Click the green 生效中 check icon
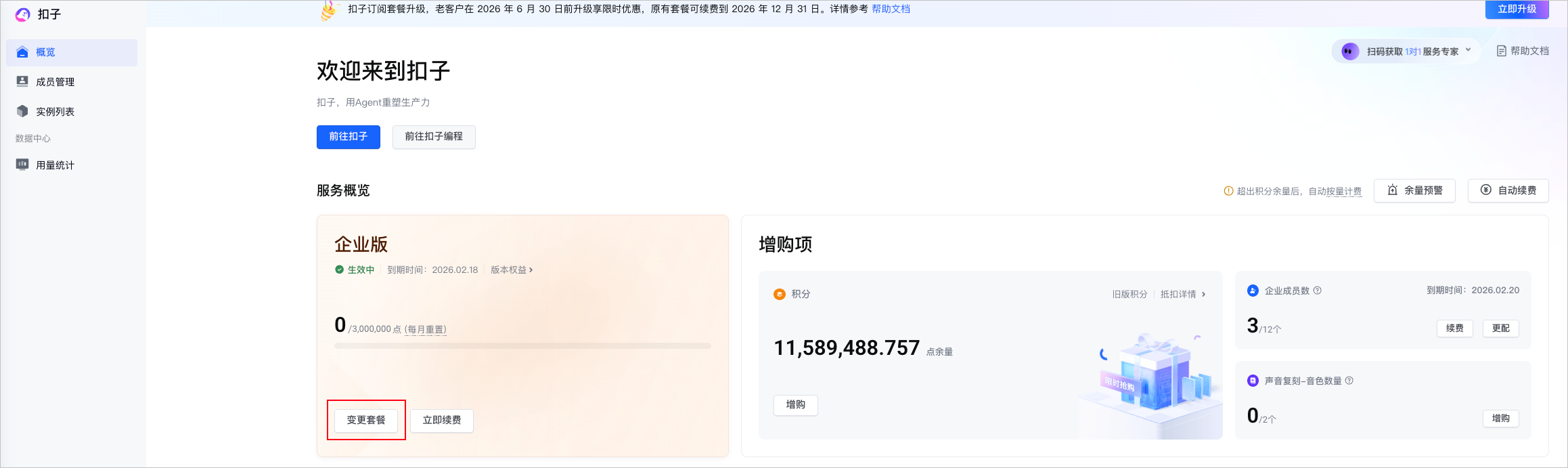The image size is (1568, 468). coord(340,270)
